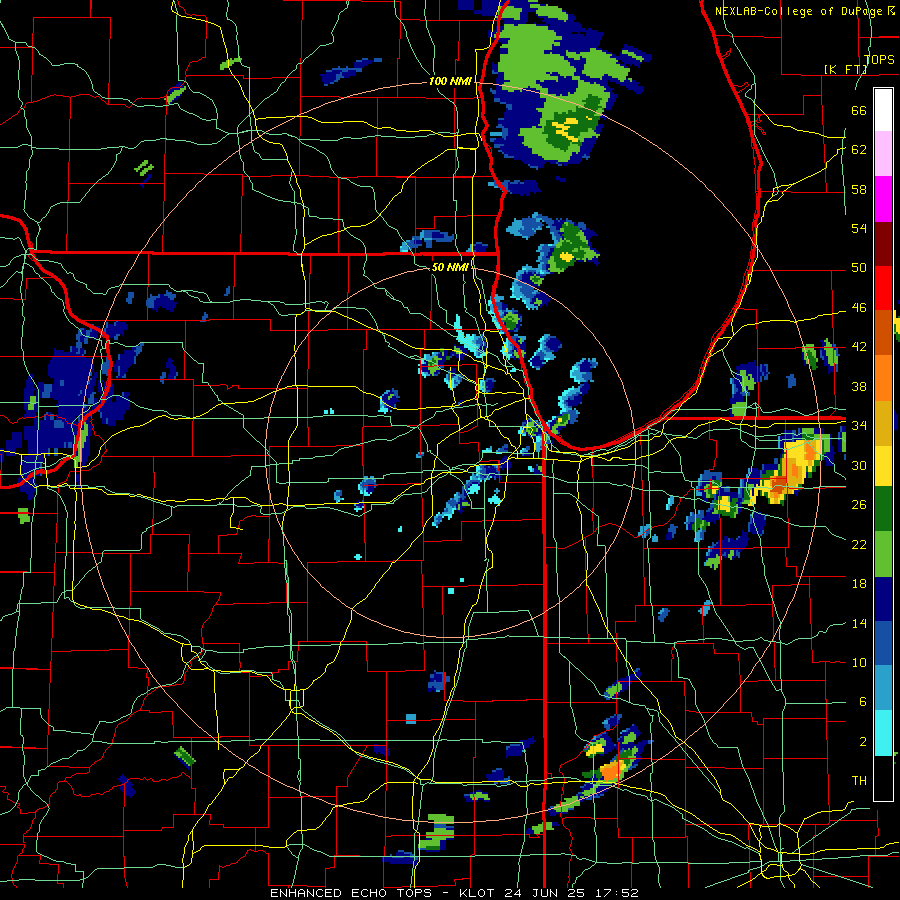Click the legend value "58"
Viewport: 900px width, 900px height.
pos(859,189)
